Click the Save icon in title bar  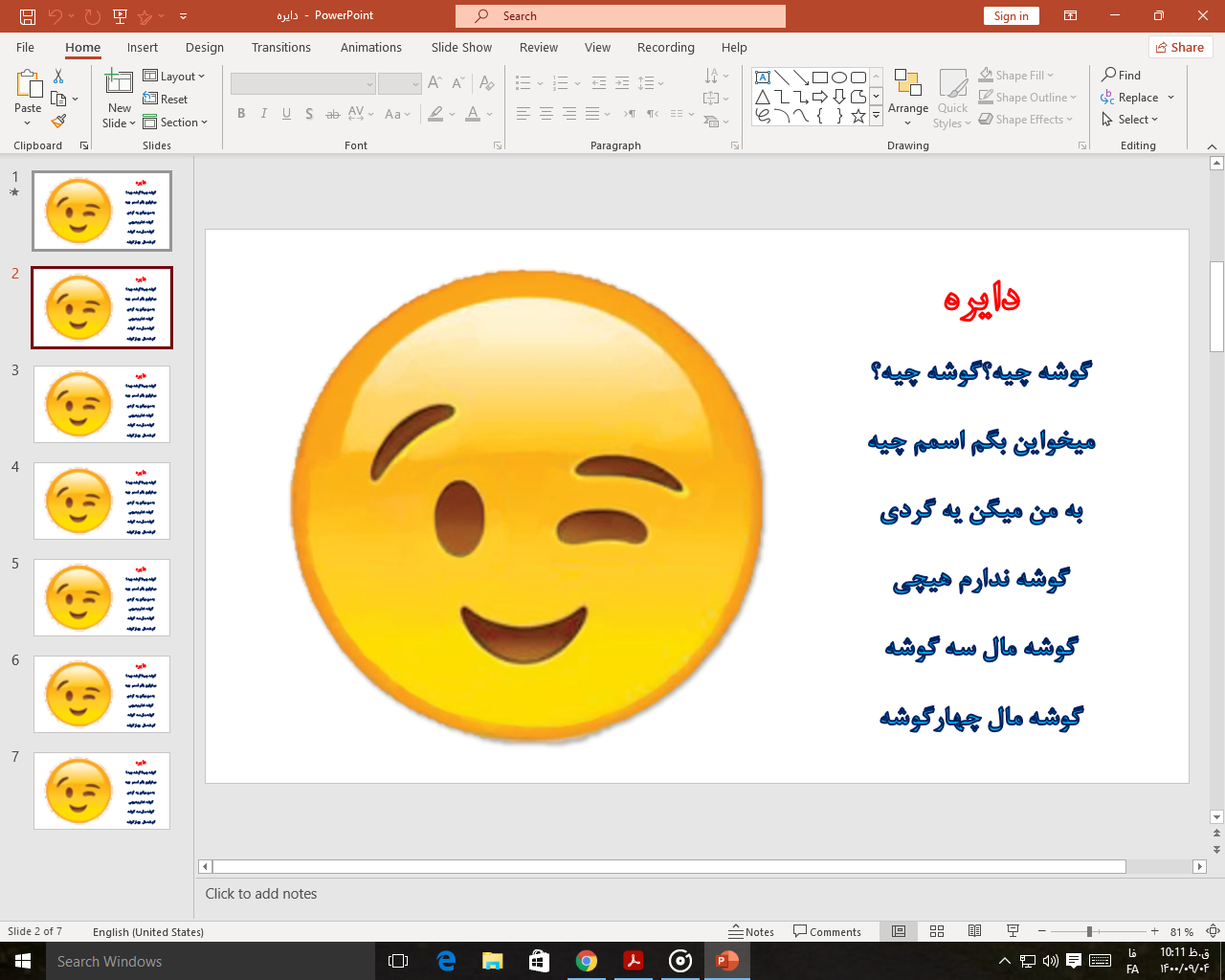pos(27,16)
